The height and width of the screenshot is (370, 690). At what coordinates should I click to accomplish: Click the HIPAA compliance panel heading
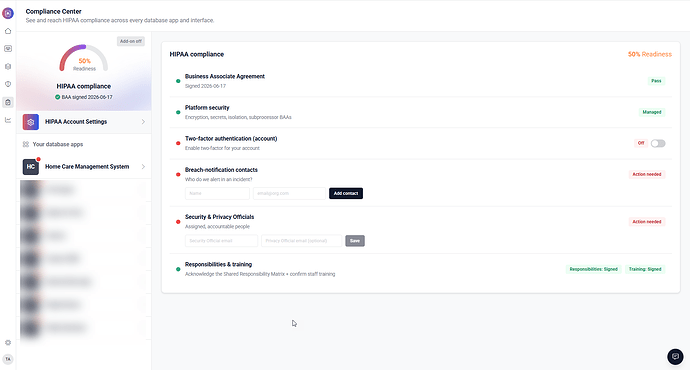coord(197,54)
